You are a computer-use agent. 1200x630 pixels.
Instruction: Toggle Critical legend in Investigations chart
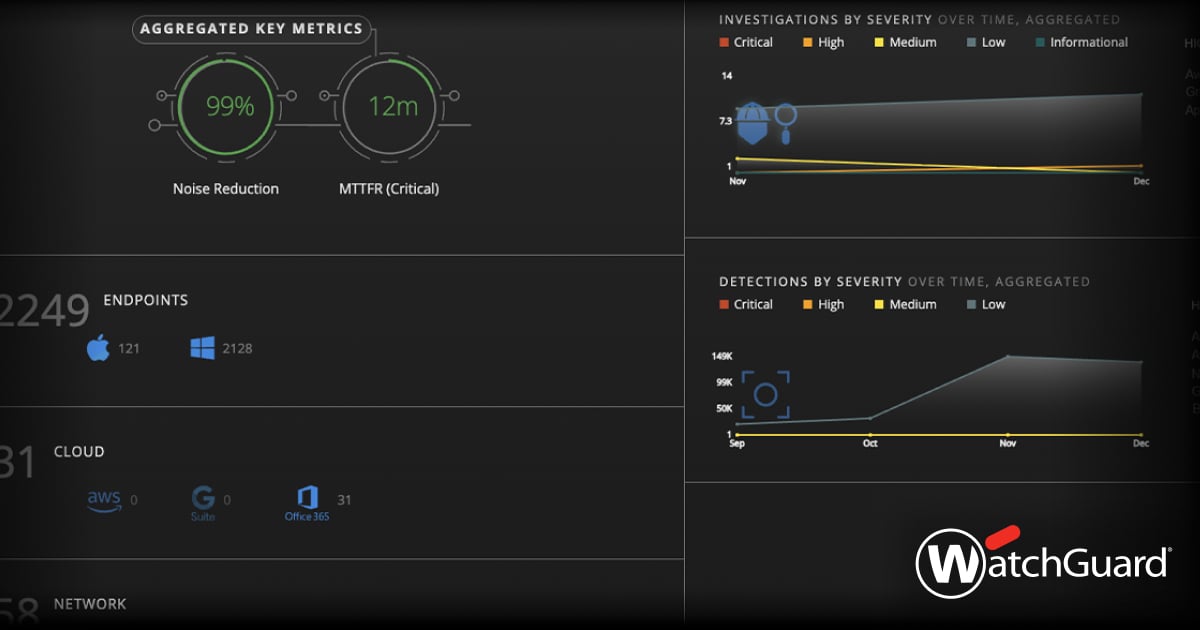point(746,42)
